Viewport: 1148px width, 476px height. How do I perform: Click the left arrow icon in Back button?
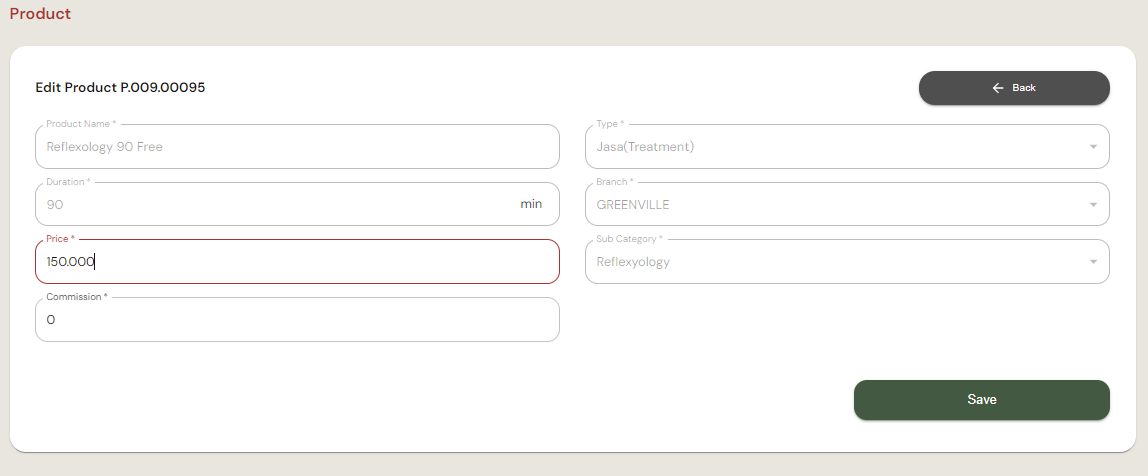[997, 88]
